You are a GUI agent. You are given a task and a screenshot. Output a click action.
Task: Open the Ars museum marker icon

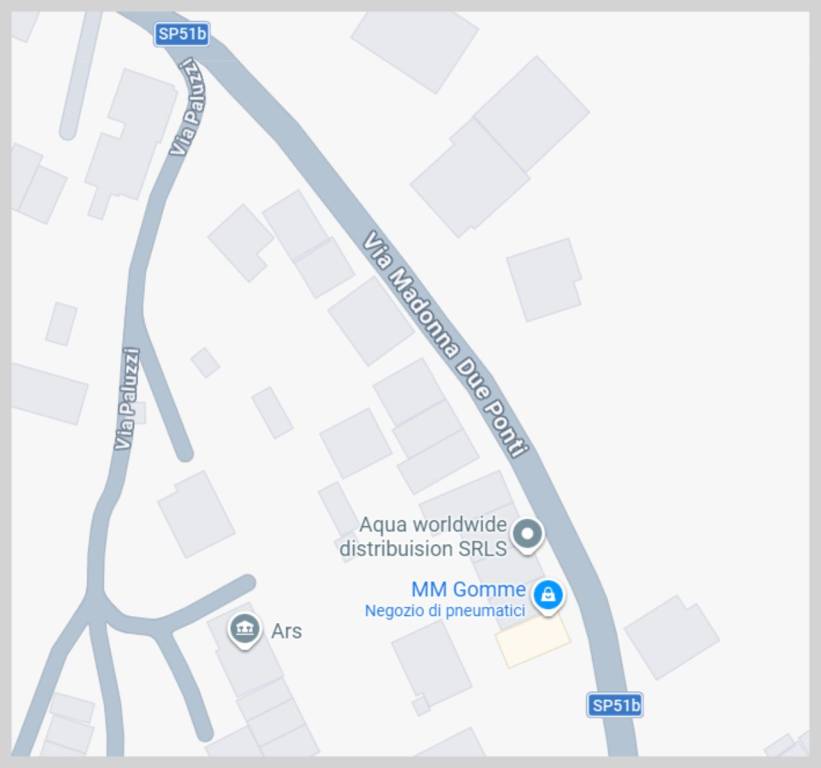(245, 630)
